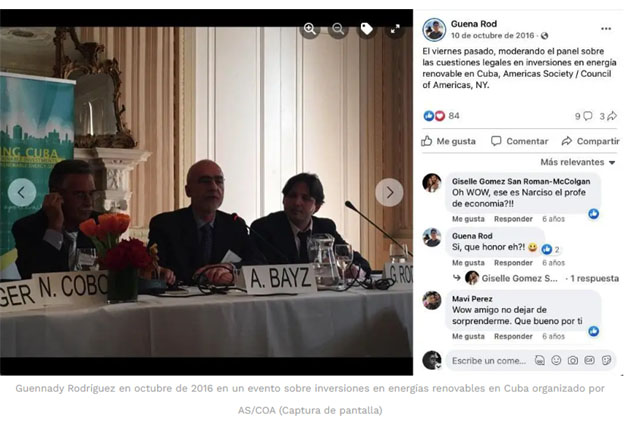Reply to Mavi Perez comment

point(513,336)
